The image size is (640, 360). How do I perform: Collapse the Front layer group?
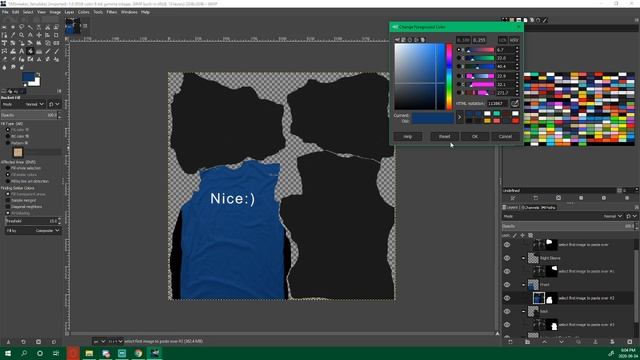pos(523,284)
